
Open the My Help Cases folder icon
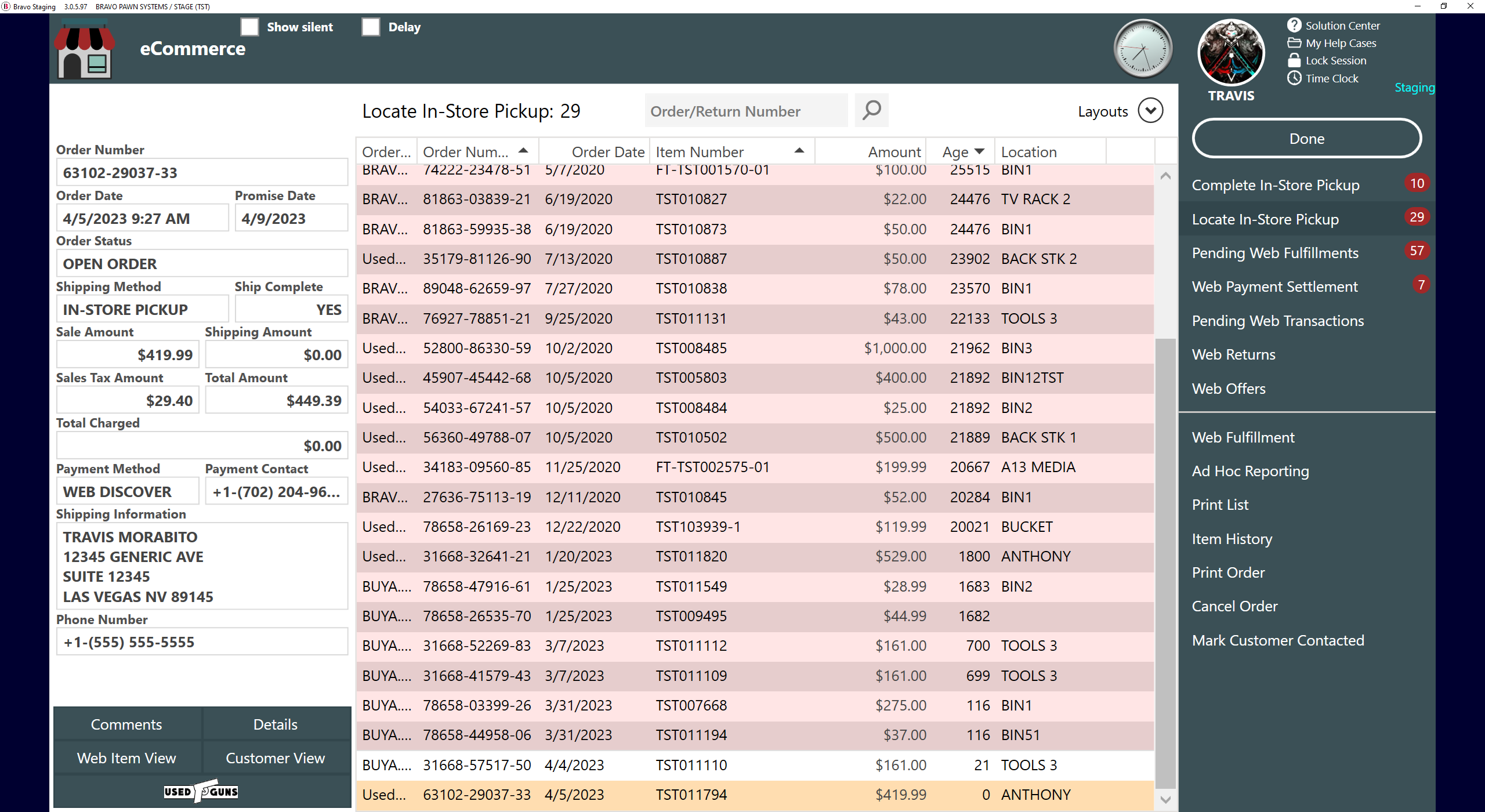tap(1294, 43)
